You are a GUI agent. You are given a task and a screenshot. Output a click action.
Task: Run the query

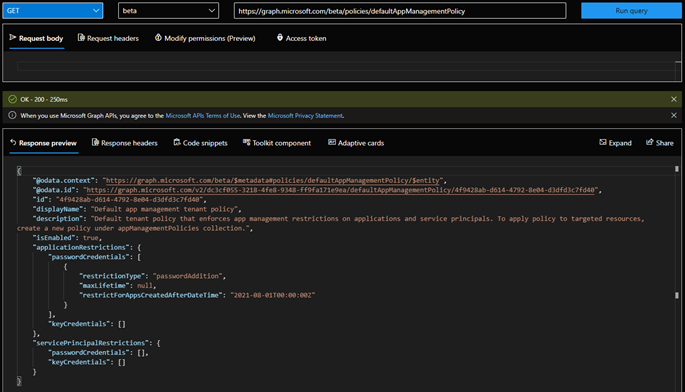pos(631,11)
